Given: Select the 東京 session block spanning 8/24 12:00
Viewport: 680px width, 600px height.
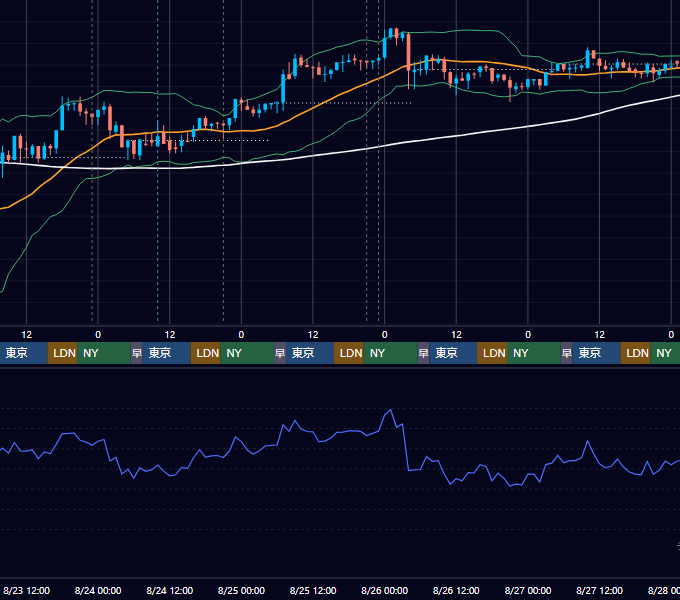Looking at the screenshot, I should 167,353.
